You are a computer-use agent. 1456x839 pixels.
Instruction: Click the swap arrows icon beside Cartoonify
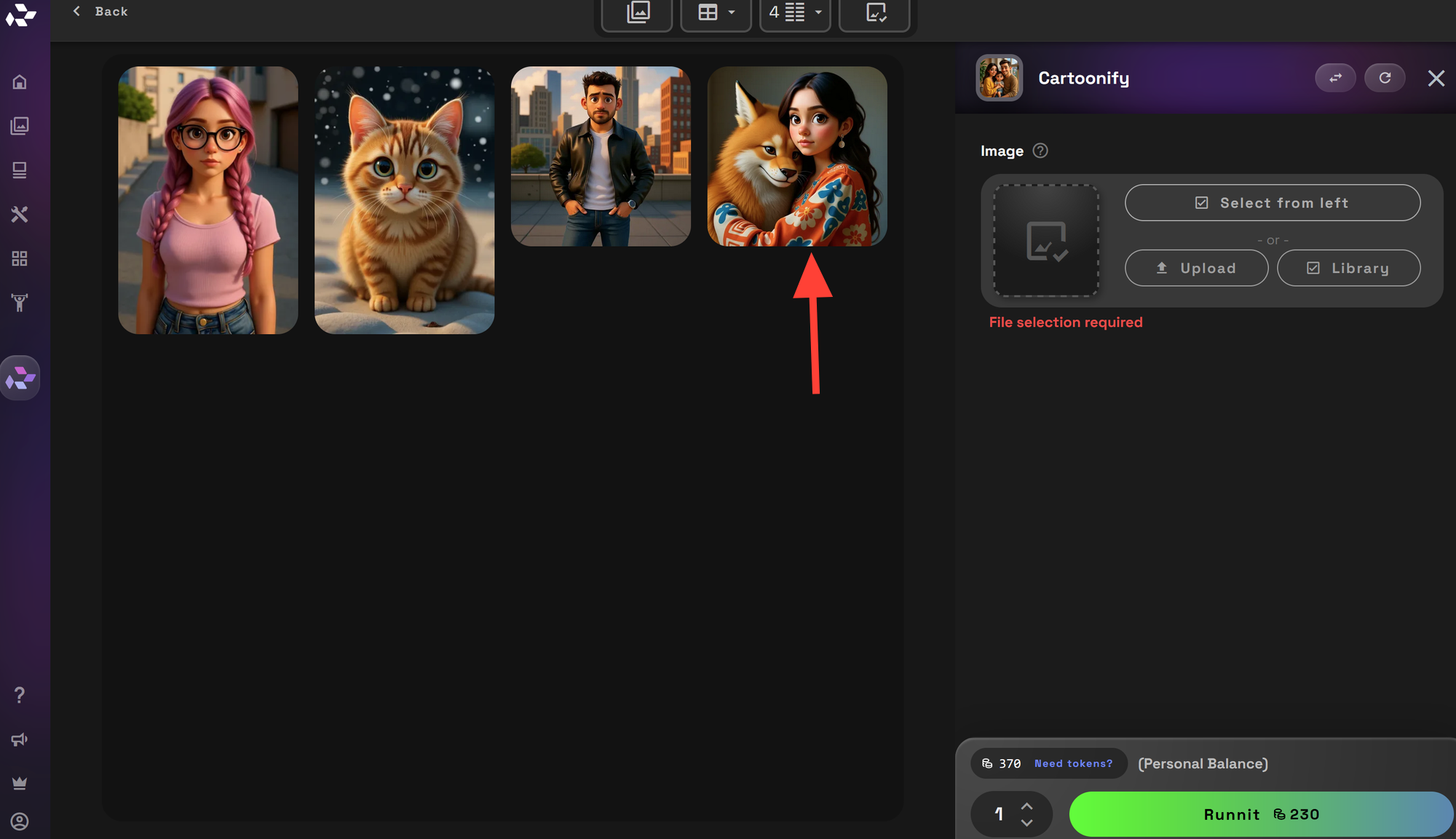[x=1335, y=78]
